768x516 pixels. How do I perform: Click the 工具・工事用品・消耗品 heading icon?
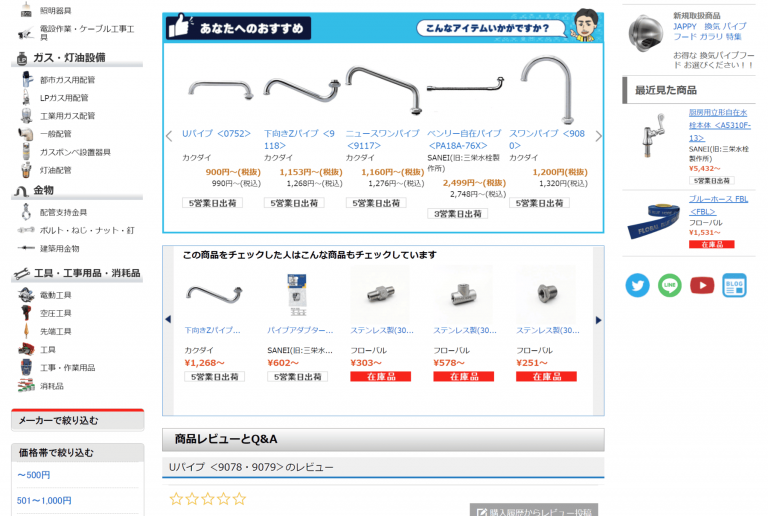click(22, 273)
